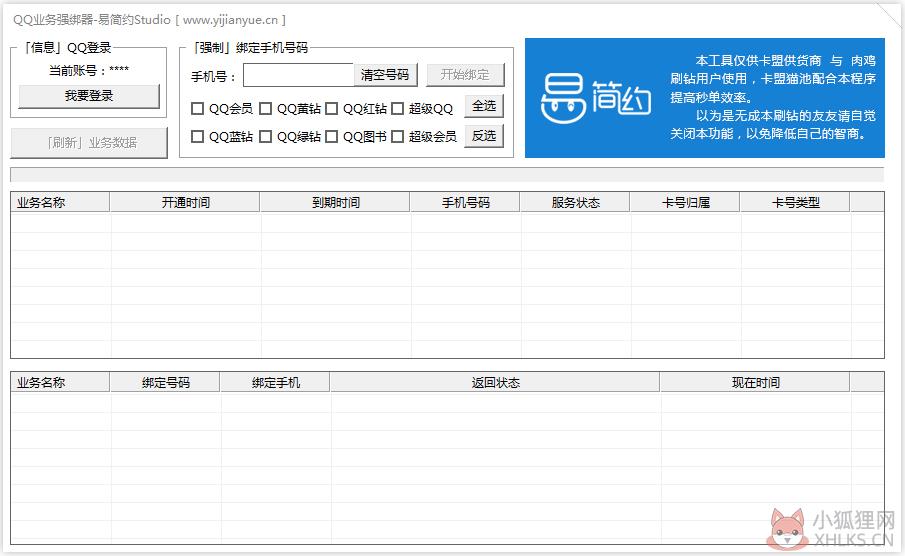Check the QQ蓝钻 checkbox
The width and height of the screenshot is (905, 556).
point(197,137)
